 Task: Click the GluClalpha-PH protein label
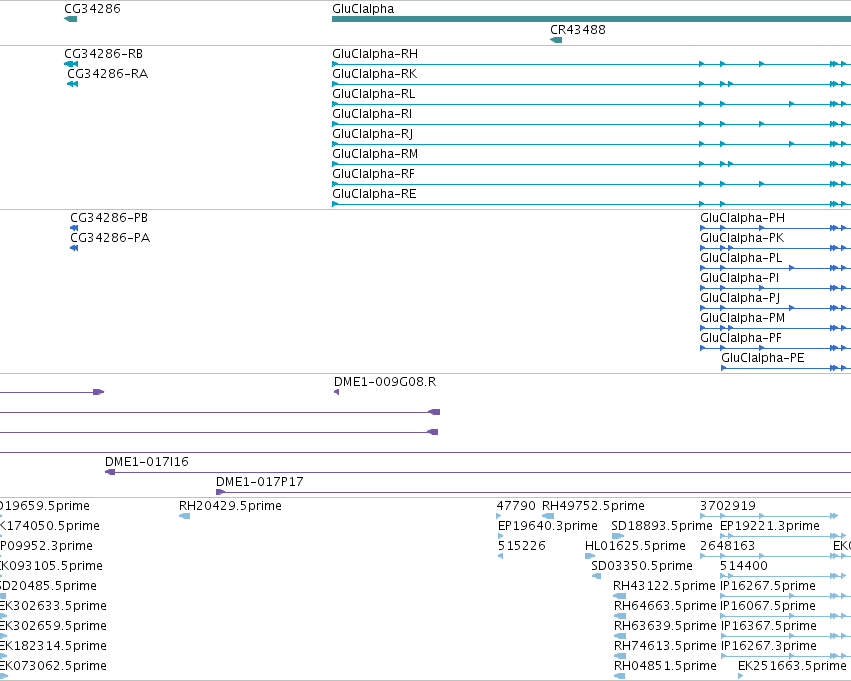tap(742, 218)
